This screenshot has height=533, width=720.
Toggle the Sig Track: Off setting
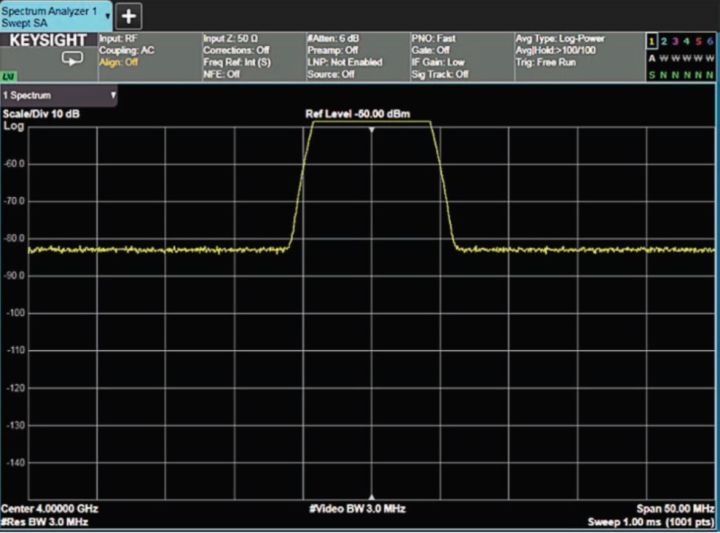click(440, 74)
